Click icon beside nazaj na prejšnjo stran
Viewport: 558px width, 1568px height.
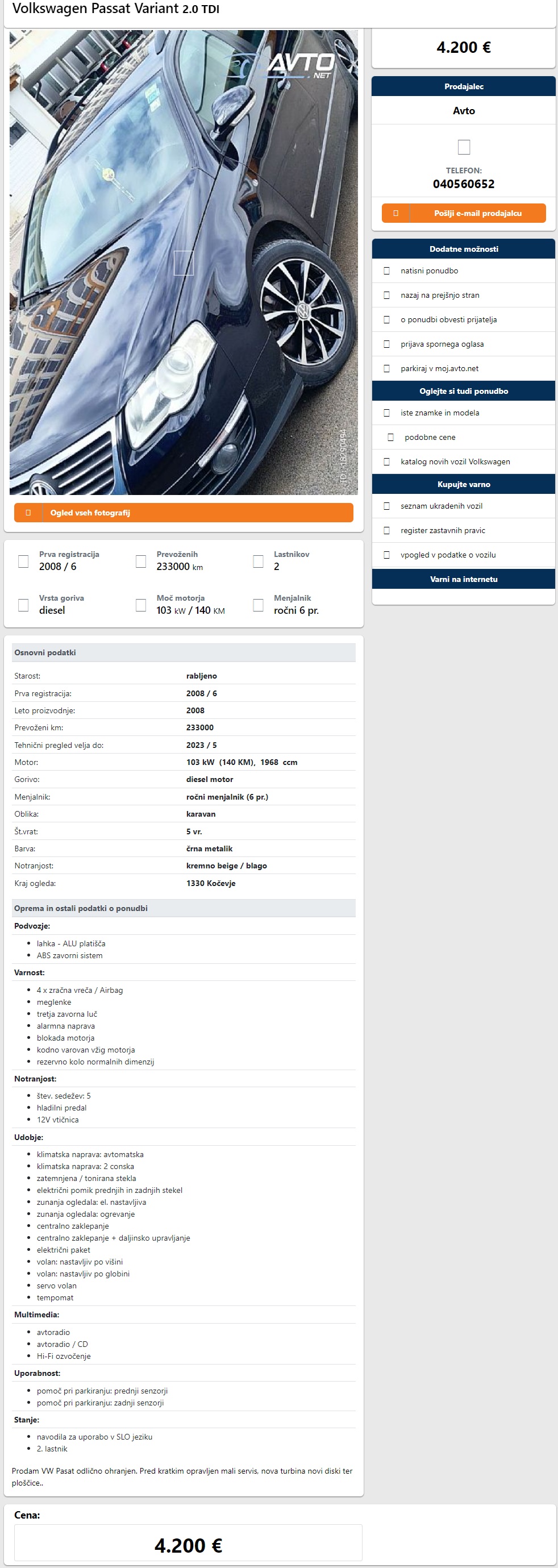(x=386, y=295)
